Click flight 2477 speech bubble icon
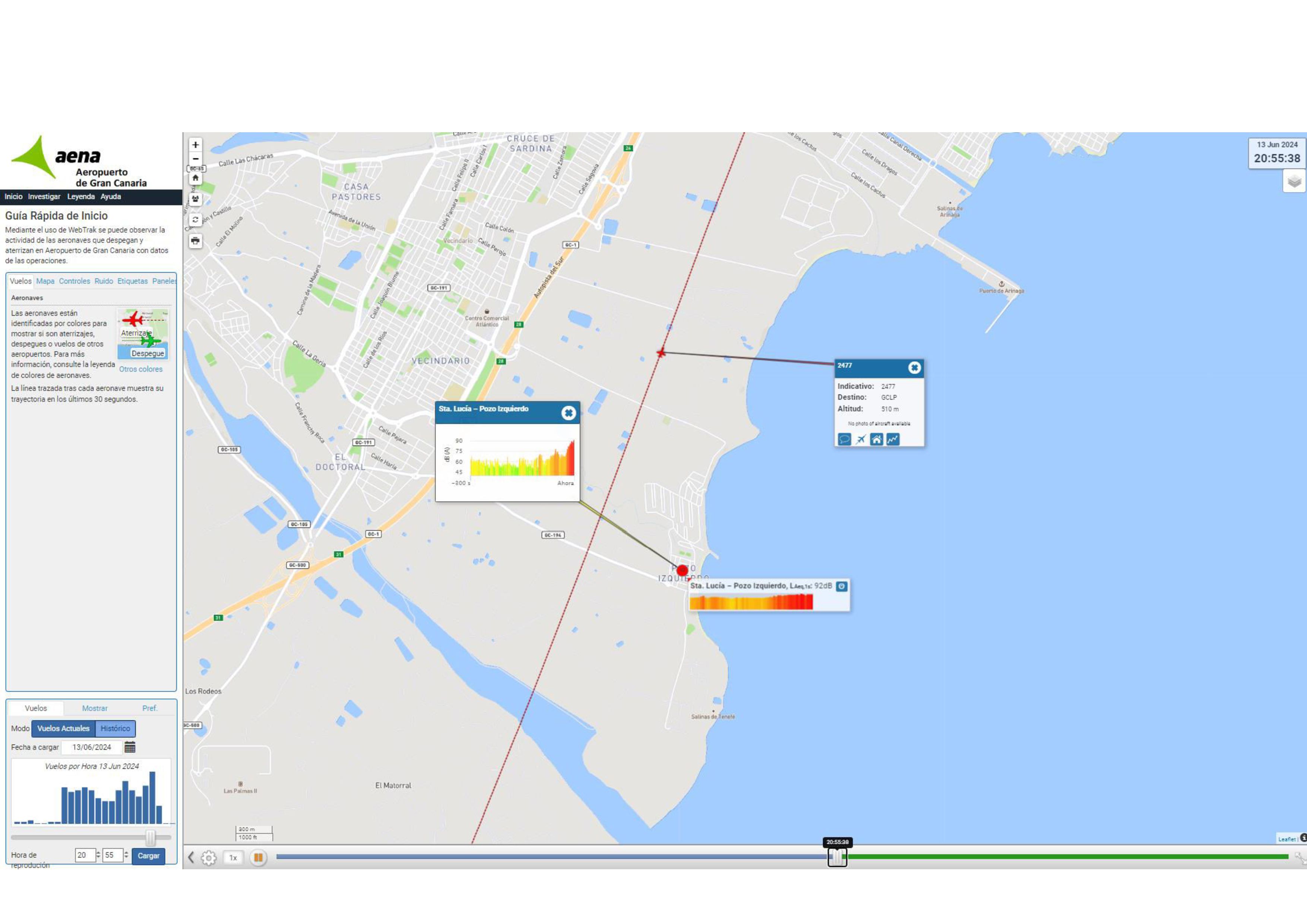1307x924 pixels. [844, 439]
